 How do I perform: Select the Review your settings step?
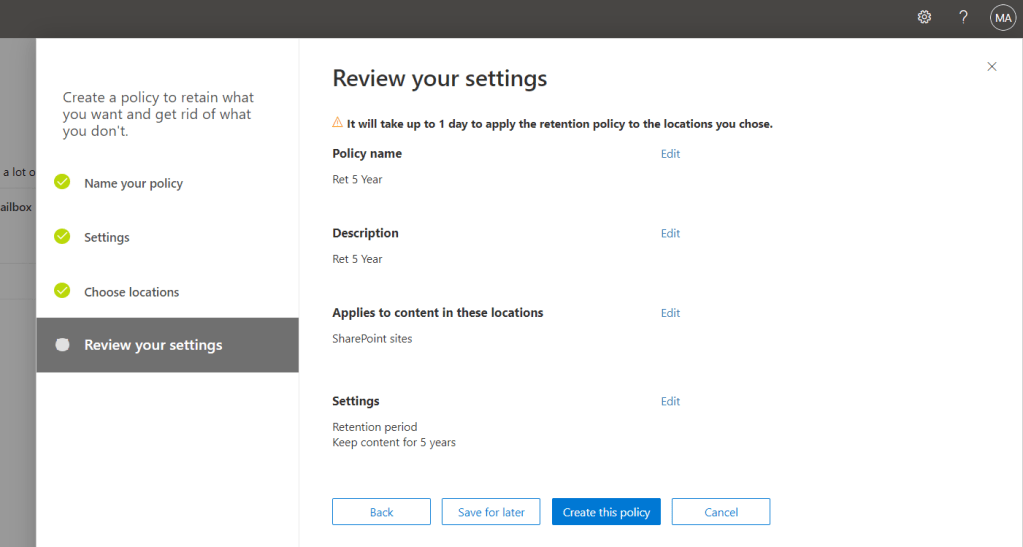tap(153, 345)
